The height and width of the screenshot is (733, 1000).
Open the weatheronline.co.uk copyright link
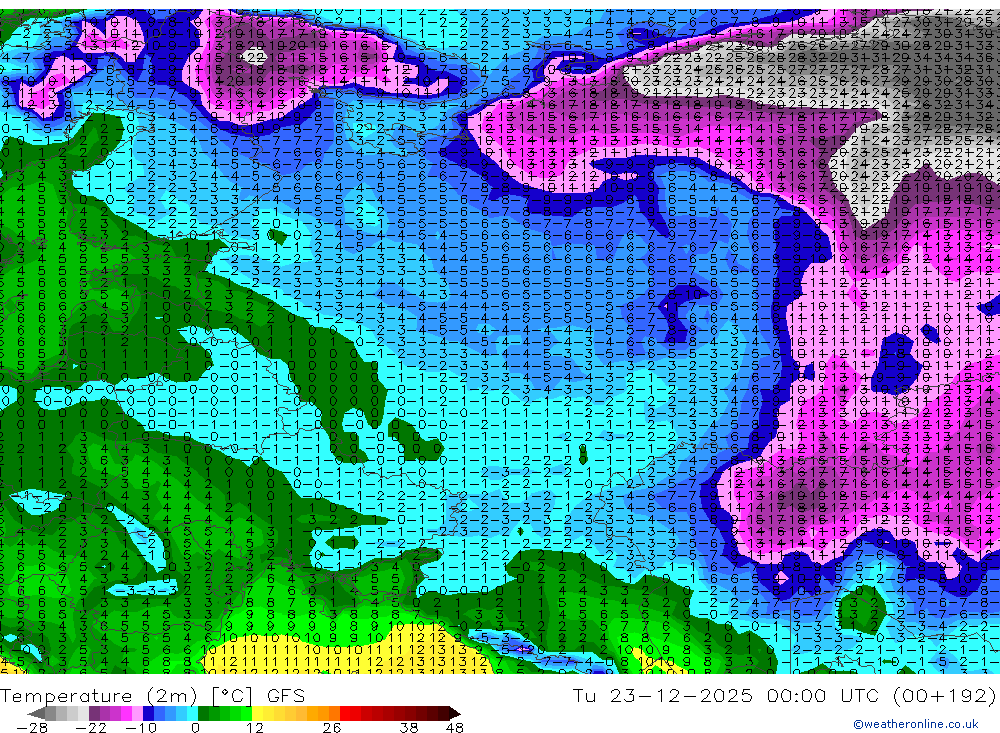point(916,724)
